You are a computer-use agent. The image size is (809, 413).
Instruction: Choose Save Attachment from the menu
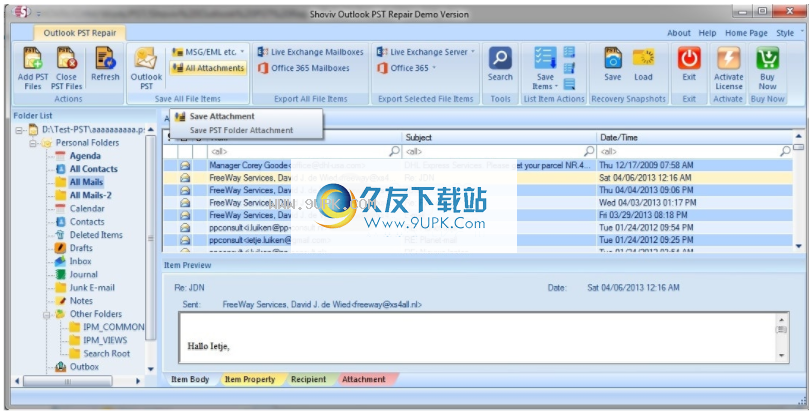222,117
